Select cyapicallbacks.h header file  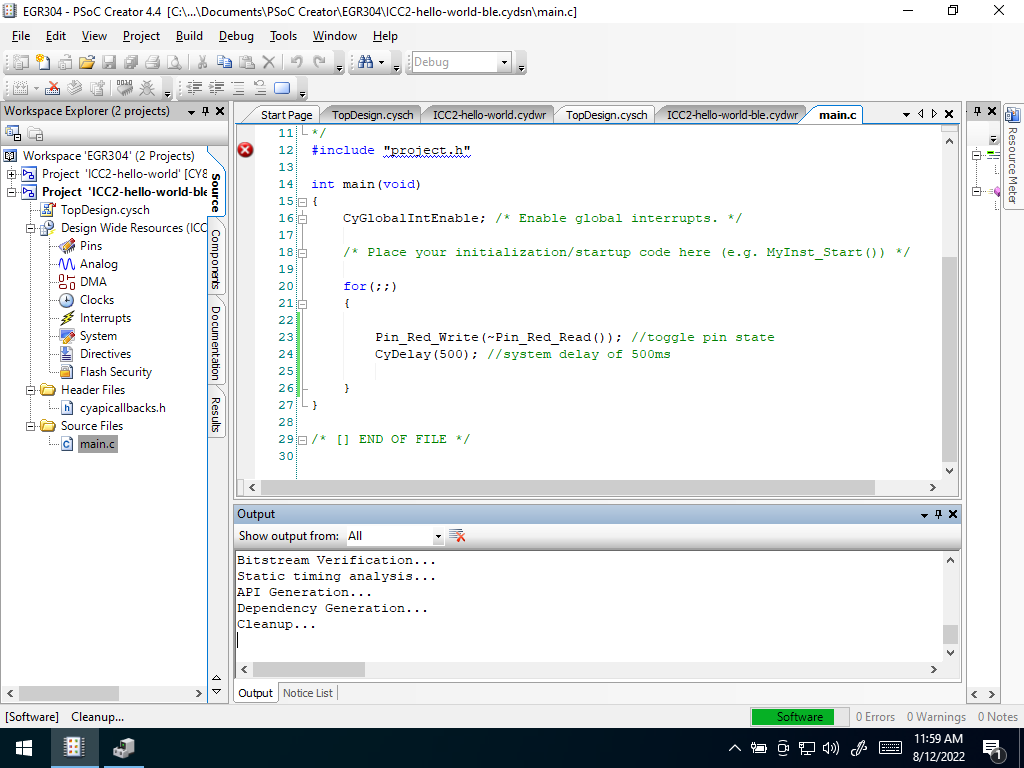pyautogui.click(x=123, y=408)
